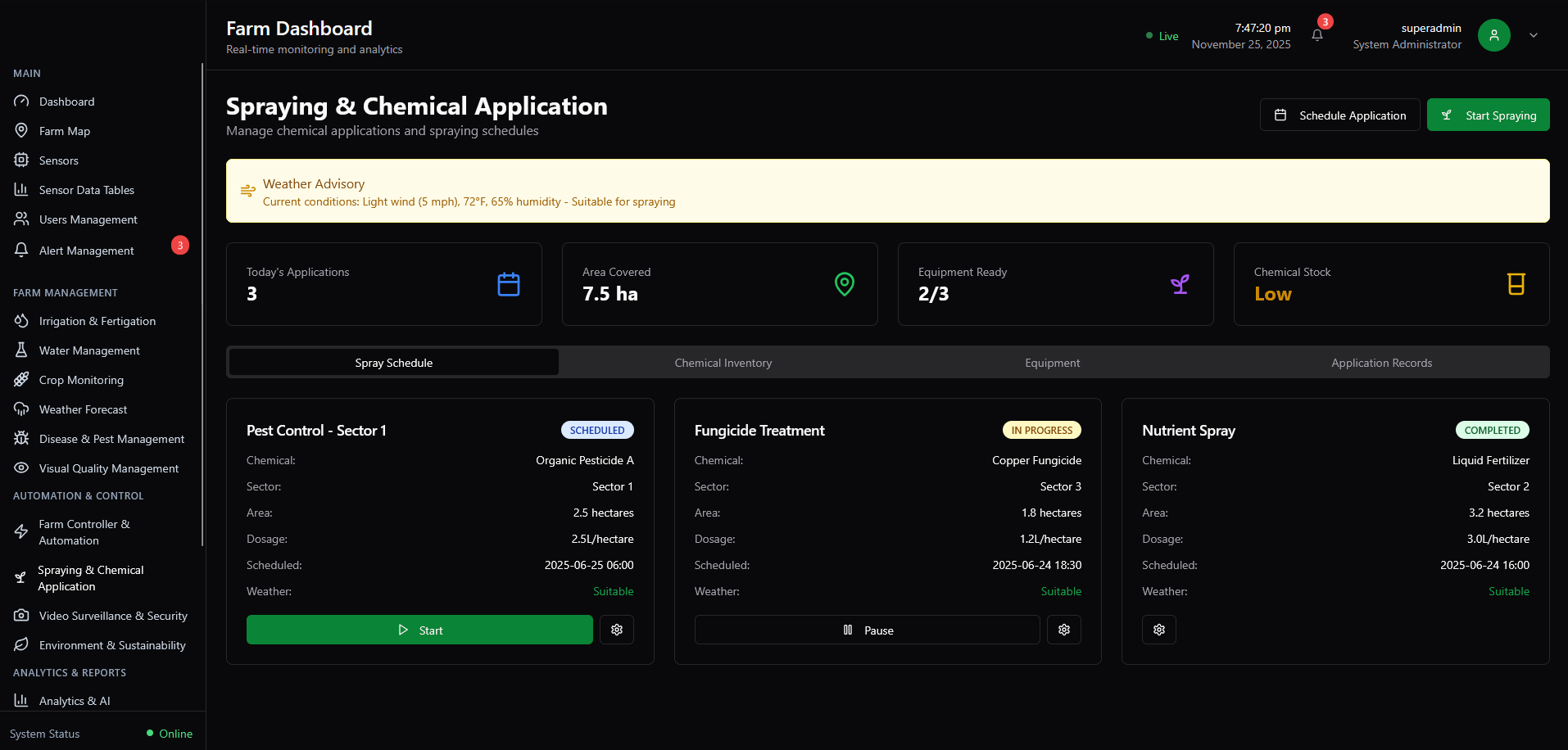Expand the user account dropdown chevron

click(1534, 35)
